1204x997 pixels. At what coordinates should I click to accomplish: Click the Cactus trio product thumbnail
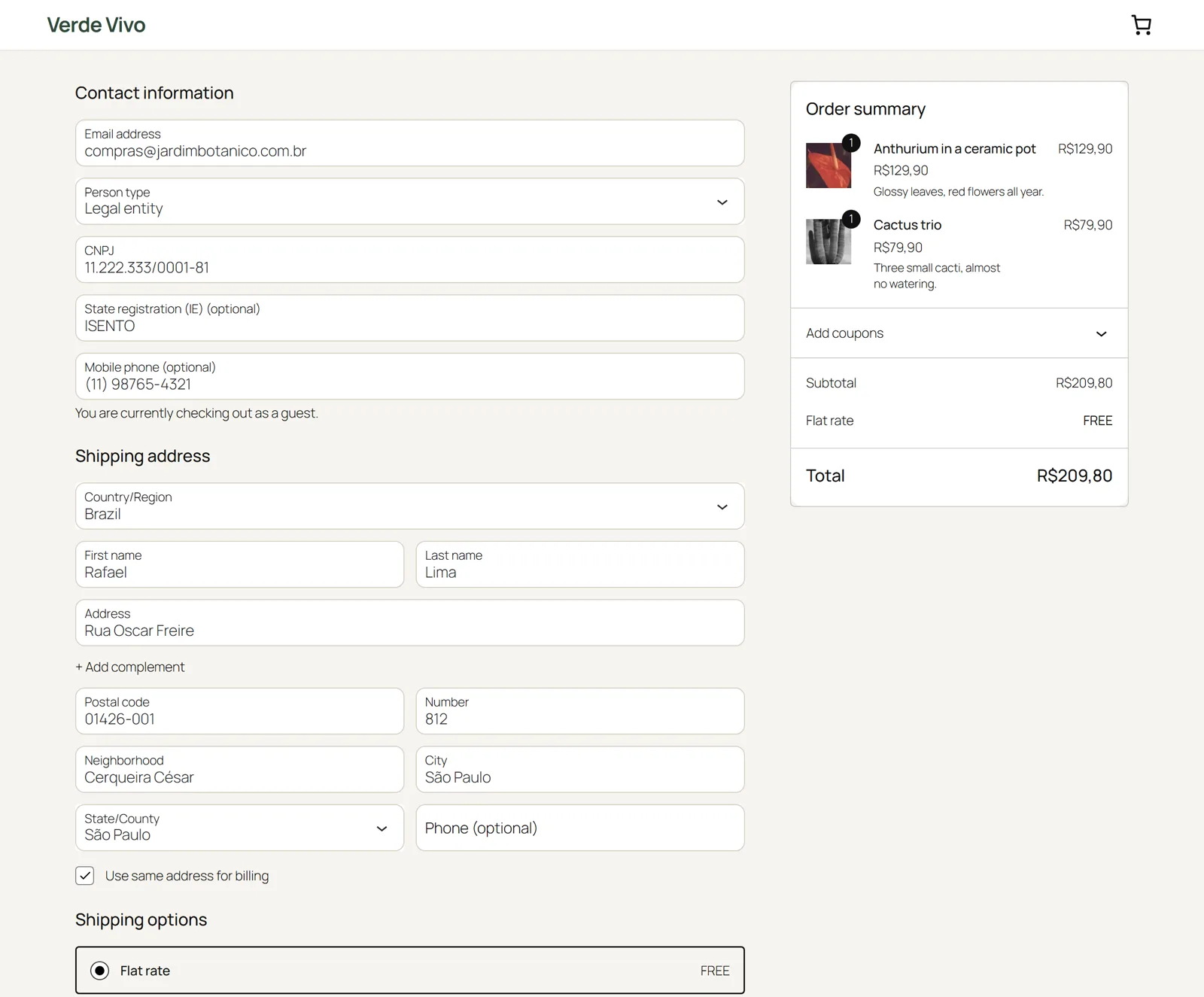(829, 242)
